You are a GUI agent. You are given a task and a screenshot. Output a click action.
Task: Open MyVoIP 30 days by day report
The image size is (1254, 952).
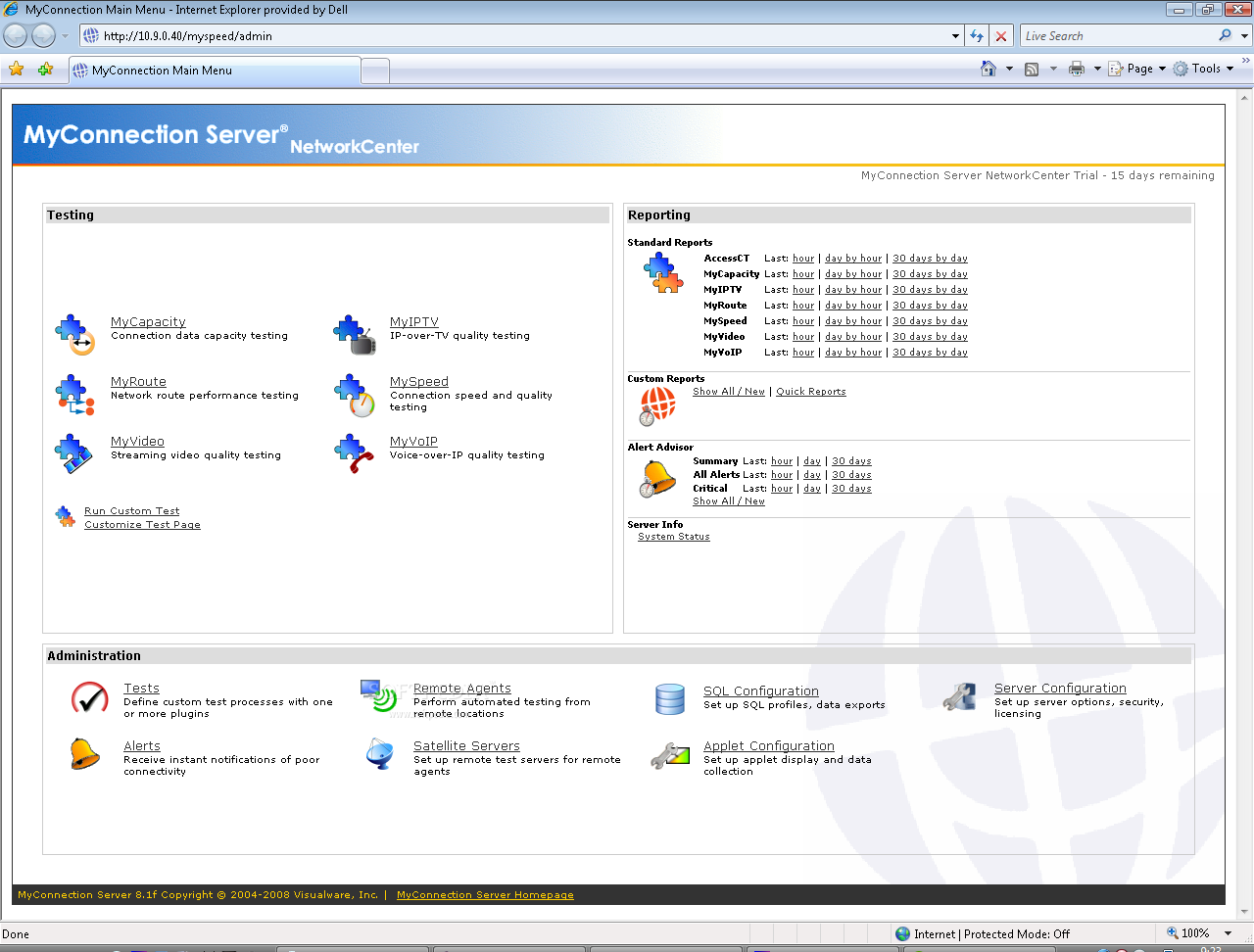930,353
